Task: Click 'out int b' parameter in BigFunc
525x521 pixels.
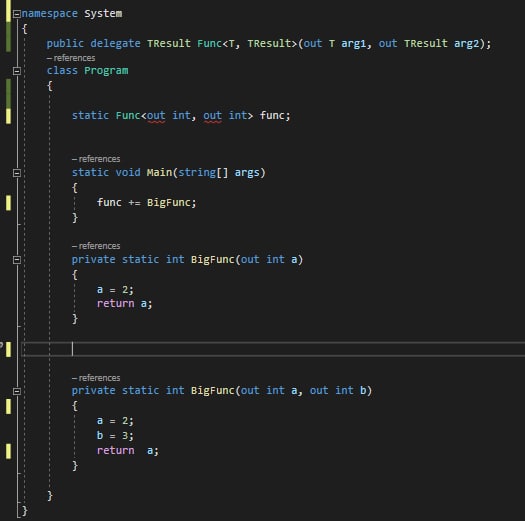Action: point(338,391)
